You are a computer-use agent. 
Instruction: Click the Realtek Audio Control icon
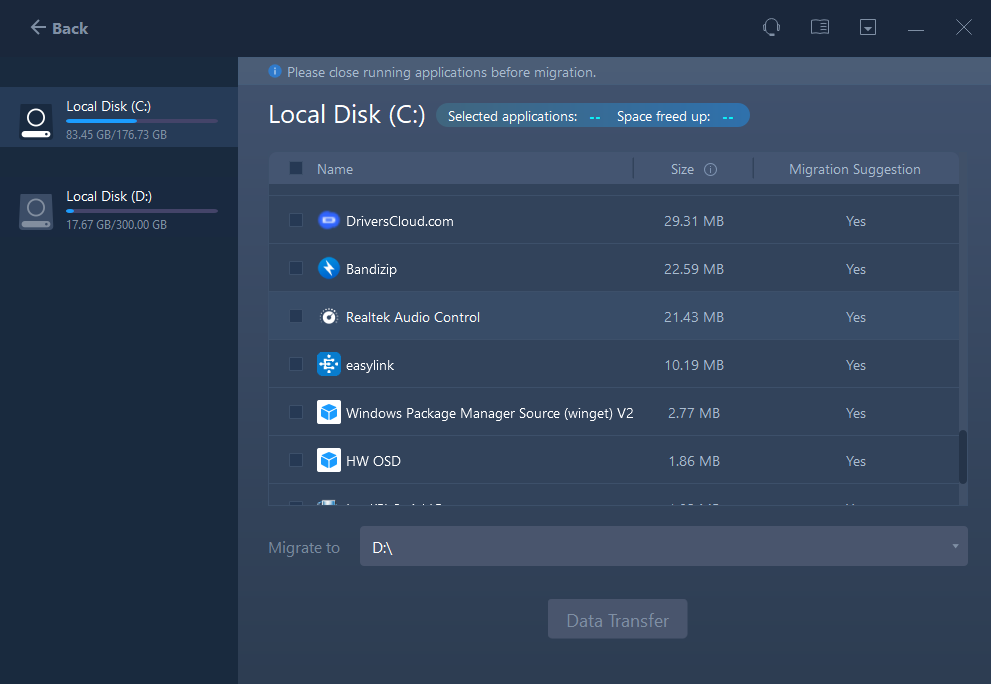tap(329, 317)
